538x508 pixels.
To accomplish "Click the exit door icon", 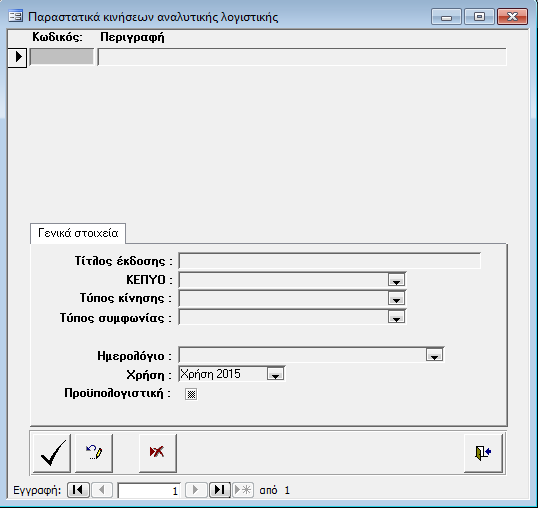I will coord(483,453).
